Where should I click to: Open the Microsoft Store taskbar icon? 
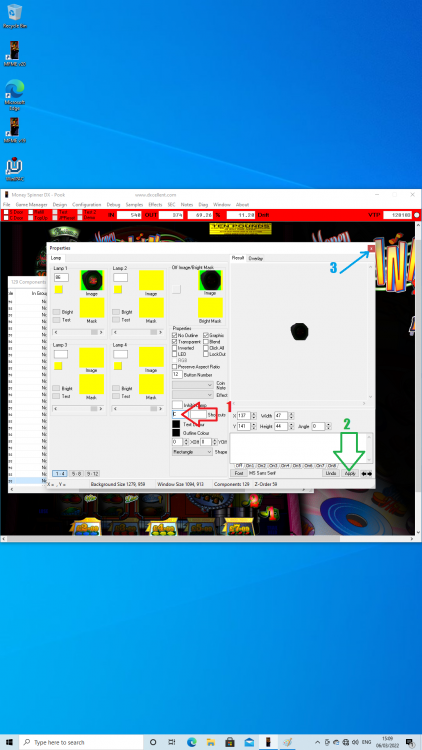230,742
